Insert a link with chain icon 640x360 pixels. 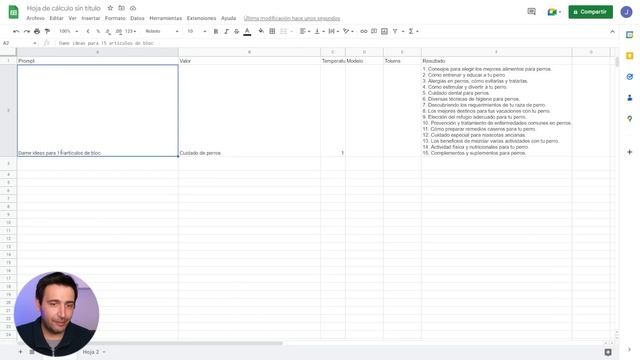(364, 31)
